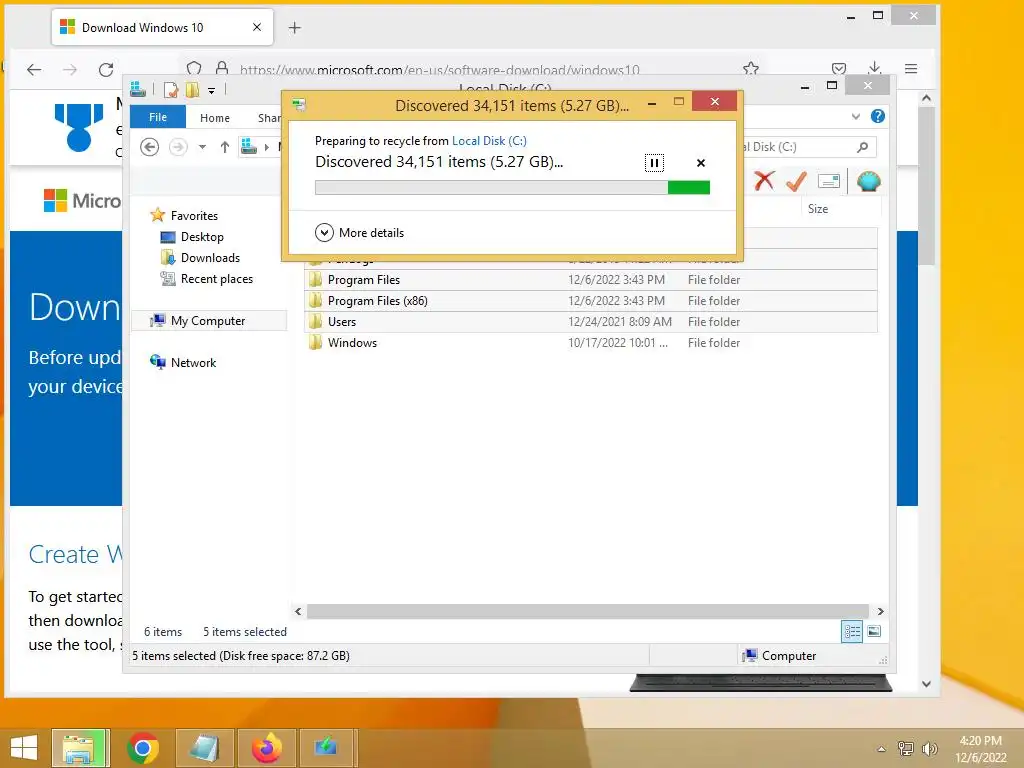
Task: Open the Firefox hamburger menu
Action: pos(911,69)
